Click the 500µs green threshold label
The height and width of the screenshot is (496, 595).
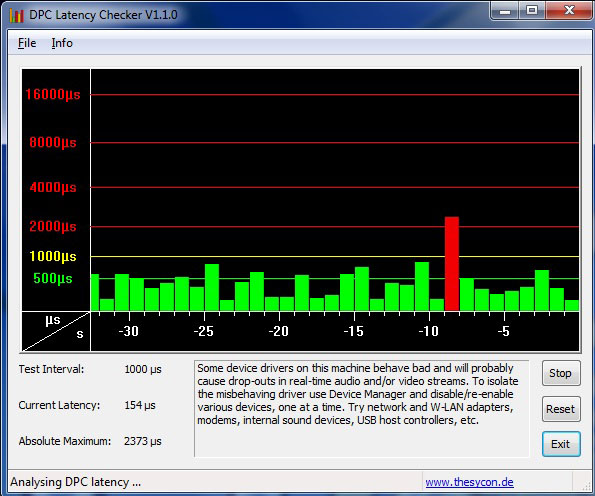pyautogui.click(x=53, y=279)
